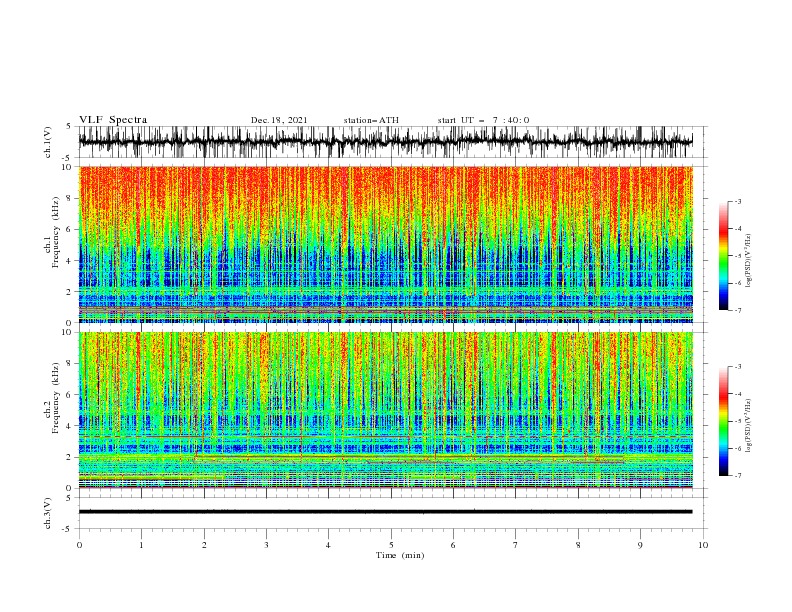This screenshot has height=612, width=792.
Task: Click the '0' tick on the time axis
Action: 79,545
